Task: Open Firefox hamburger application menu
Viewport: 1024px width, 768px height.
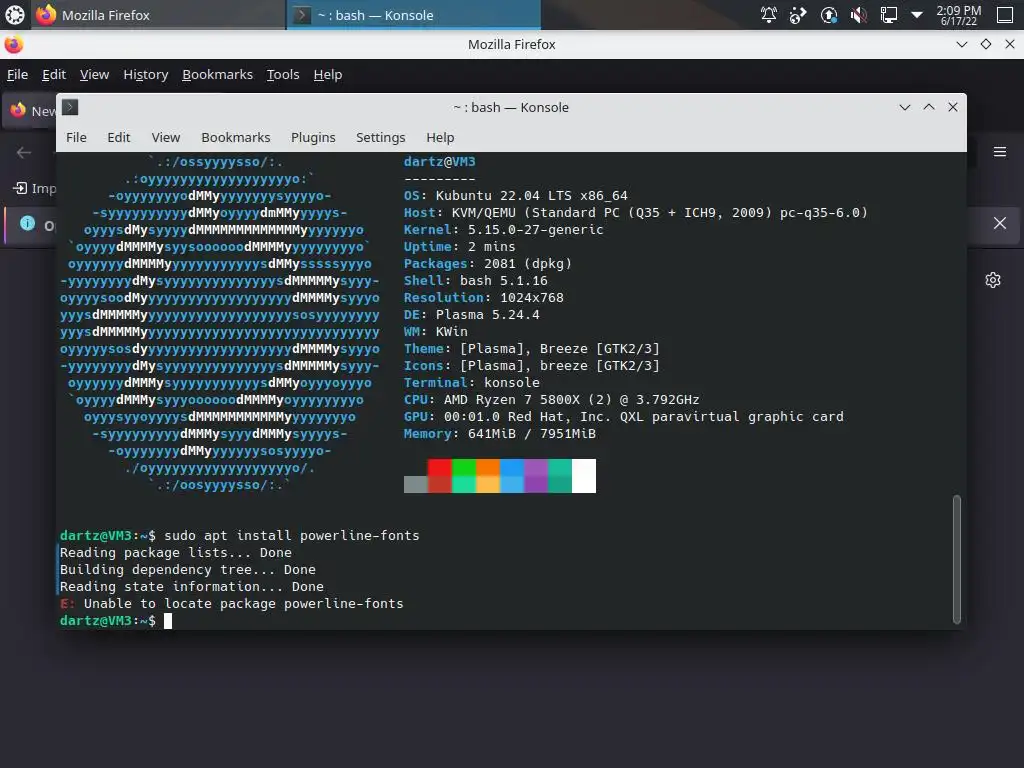Action: point(999,152)
